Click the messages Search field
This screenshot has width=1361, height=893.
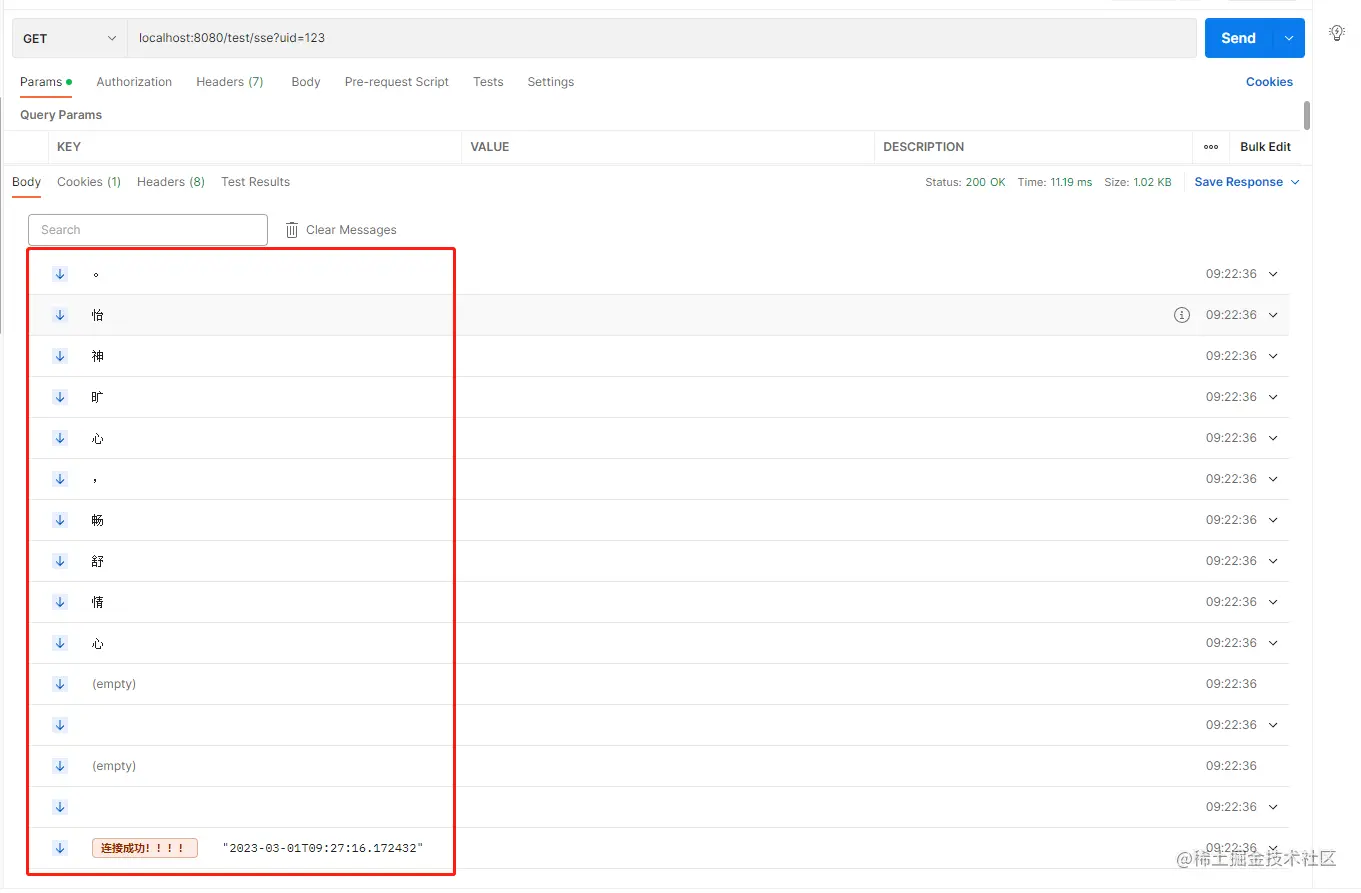tap(148, 230)
